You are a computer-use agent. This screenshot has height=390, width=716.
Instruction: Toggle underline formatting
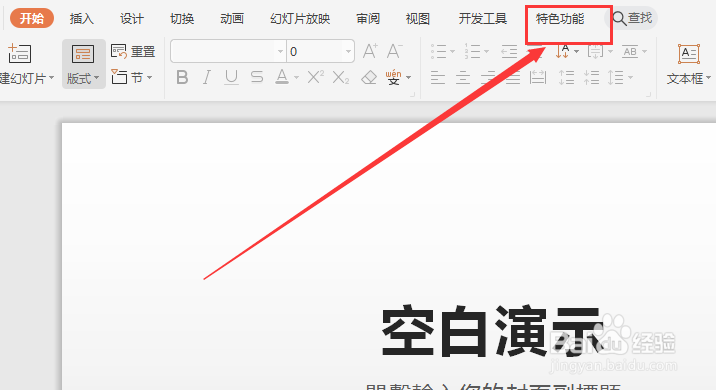click(232, 77)
